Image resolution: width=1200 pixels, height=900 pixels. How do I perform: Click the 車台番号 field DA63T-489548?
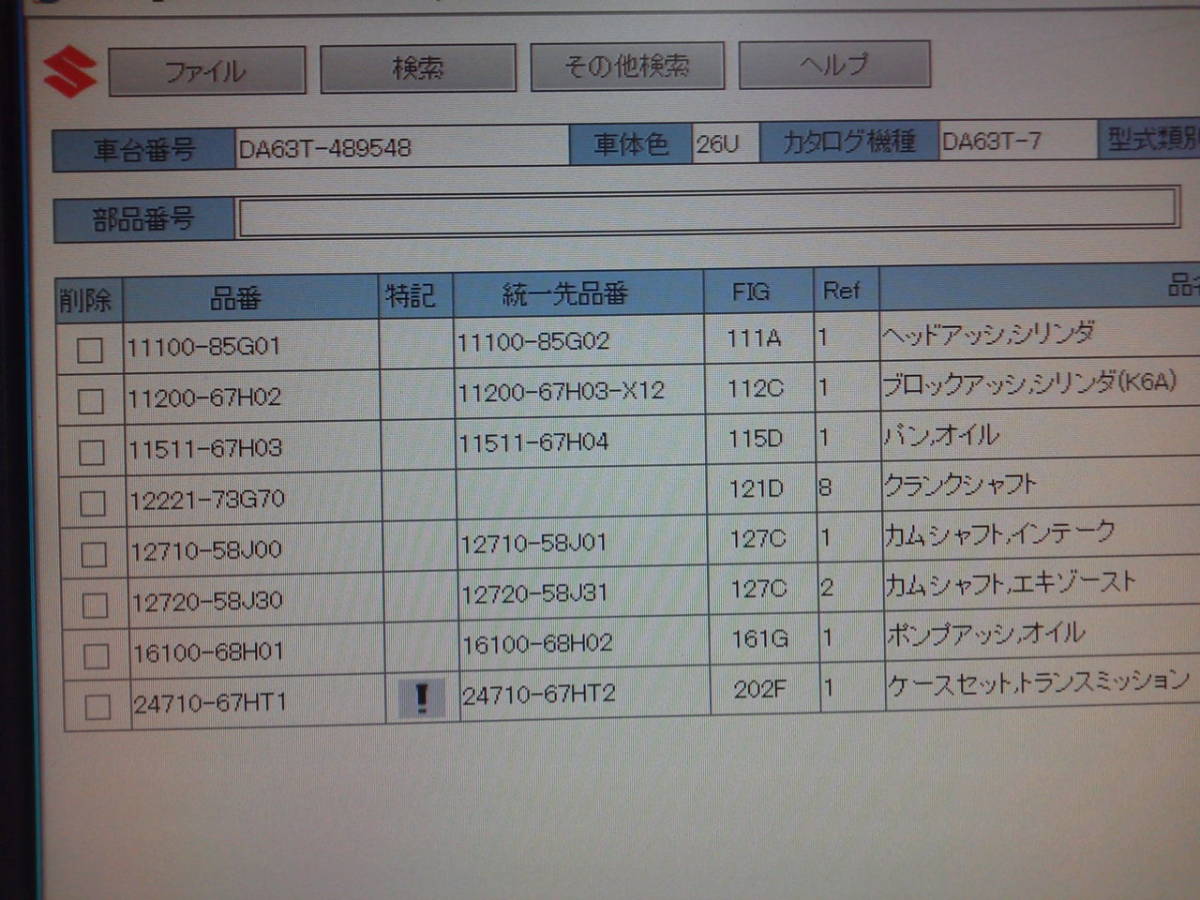point(401,148)
